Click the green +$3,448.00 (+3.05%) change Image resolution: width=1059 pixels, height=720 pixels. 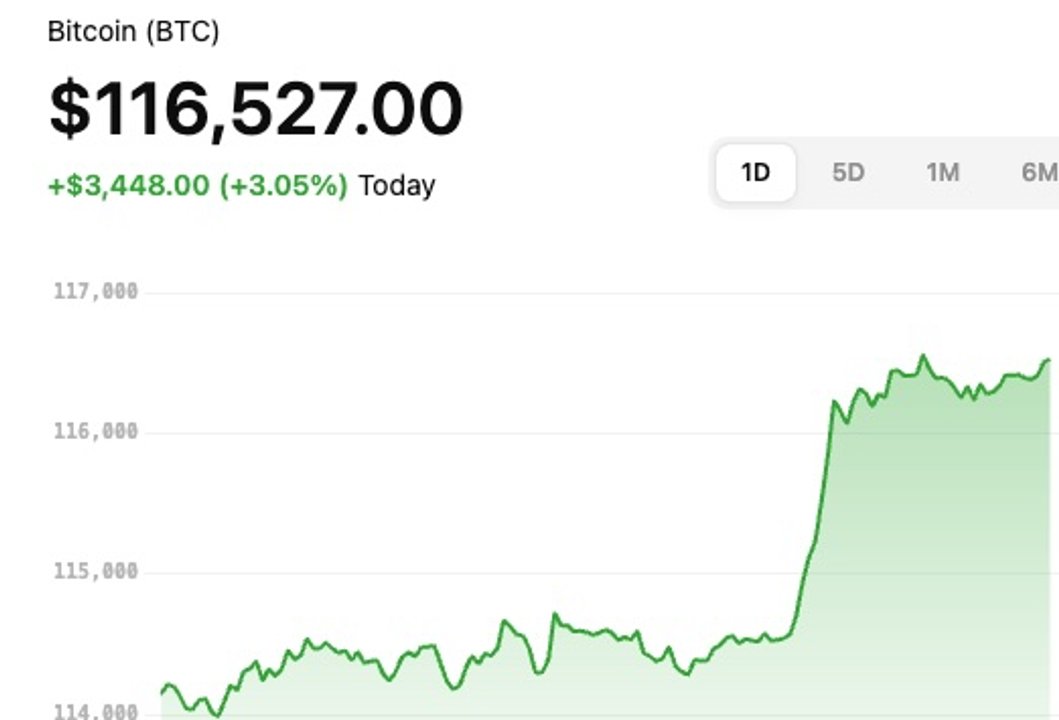(198, 186)
